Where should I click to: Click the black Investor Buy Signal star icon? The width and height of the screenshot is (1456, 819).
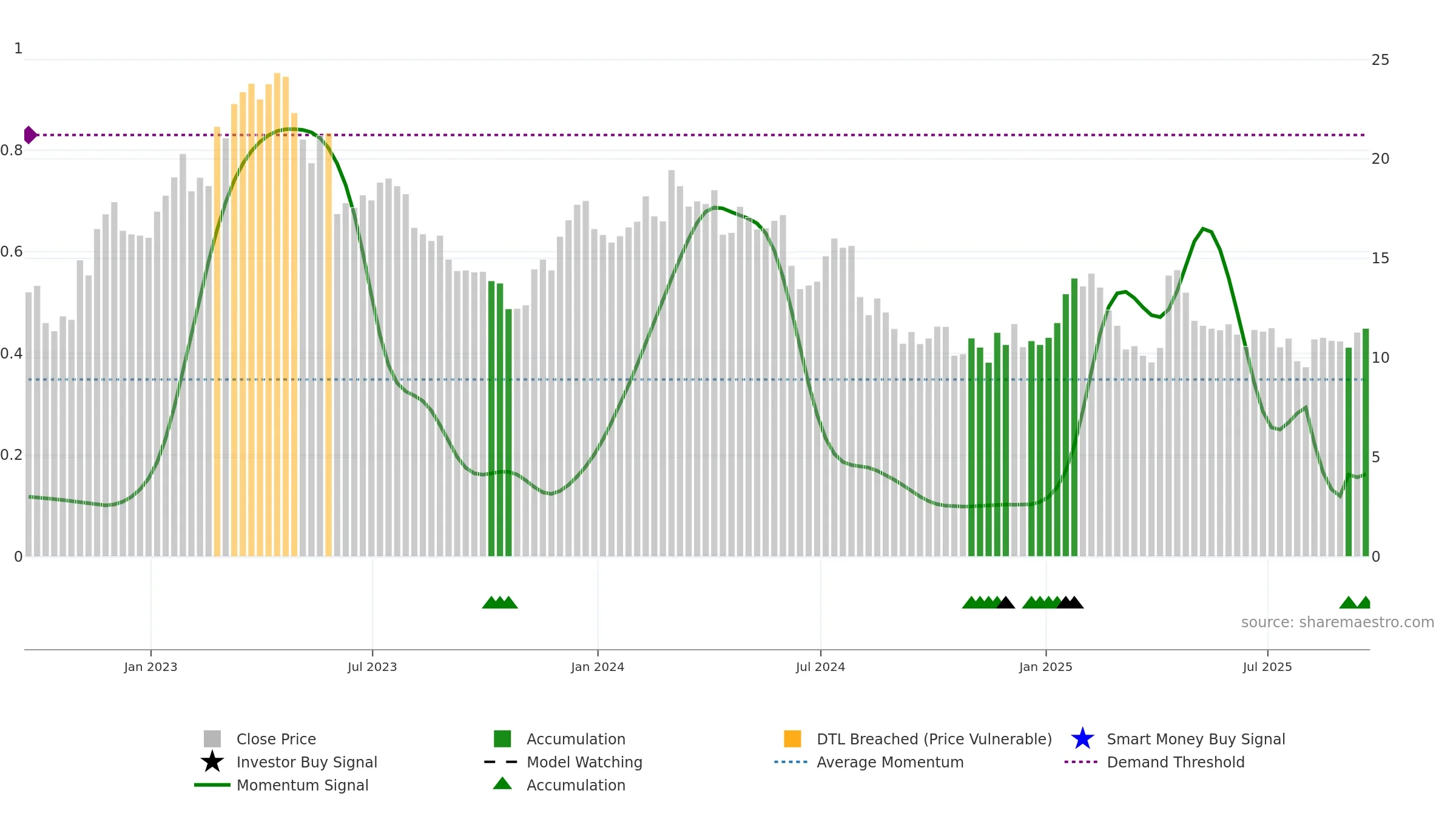tap(212, 762)
